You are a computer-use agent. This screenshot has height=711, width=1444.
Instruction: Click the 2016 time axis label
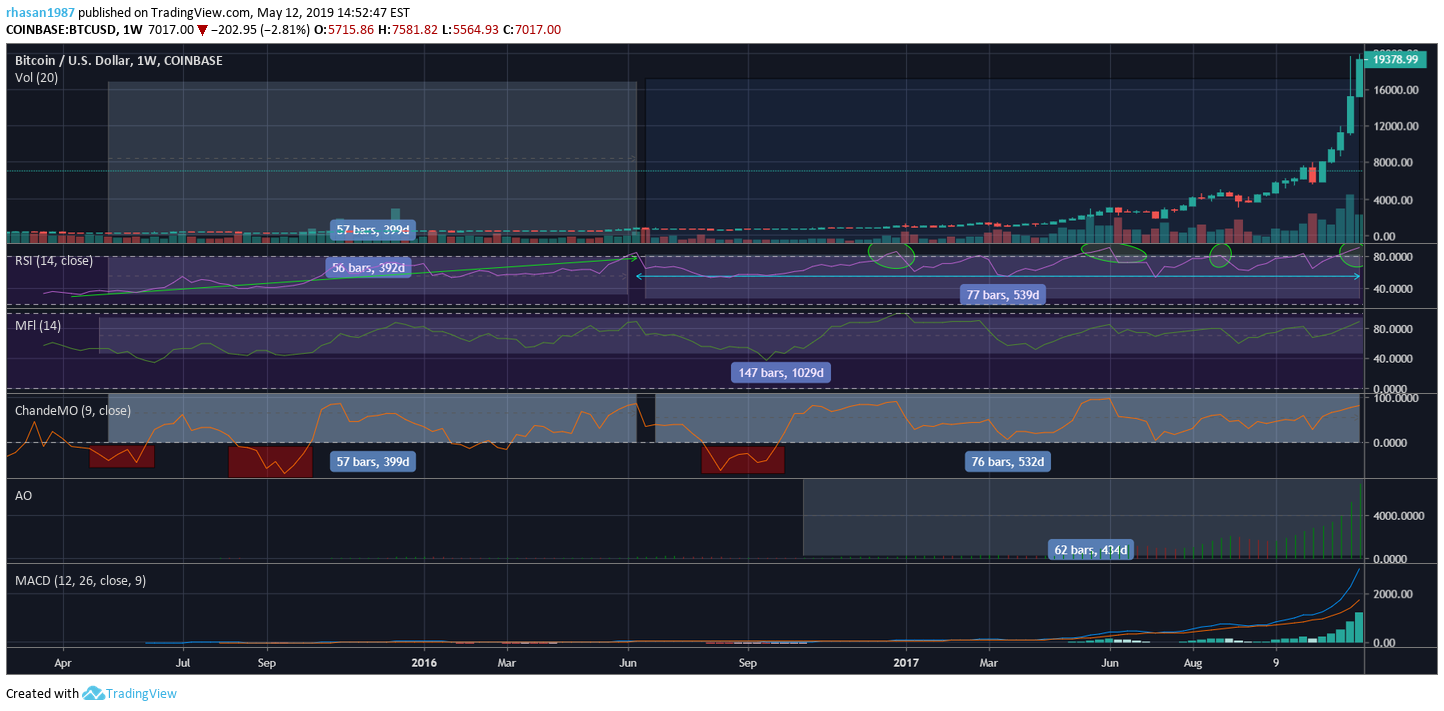(425, 661)
